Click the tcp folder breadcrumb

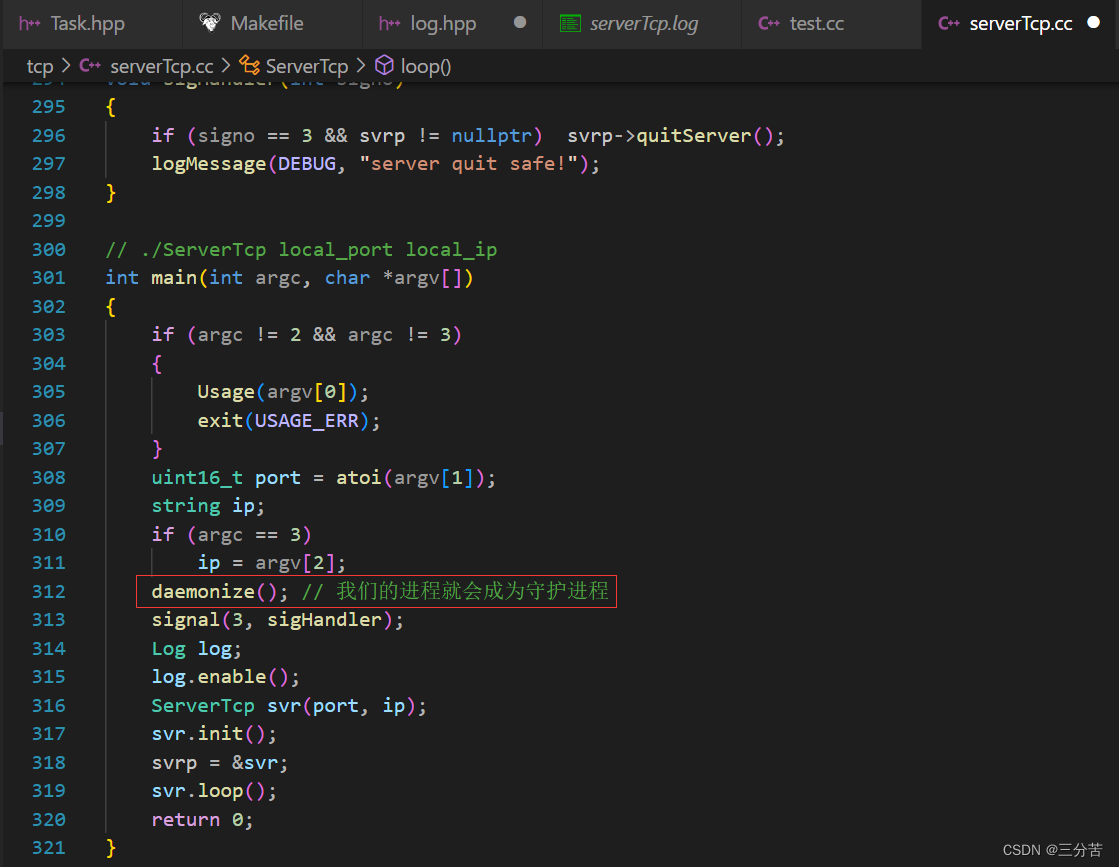[x=40, y=66]
